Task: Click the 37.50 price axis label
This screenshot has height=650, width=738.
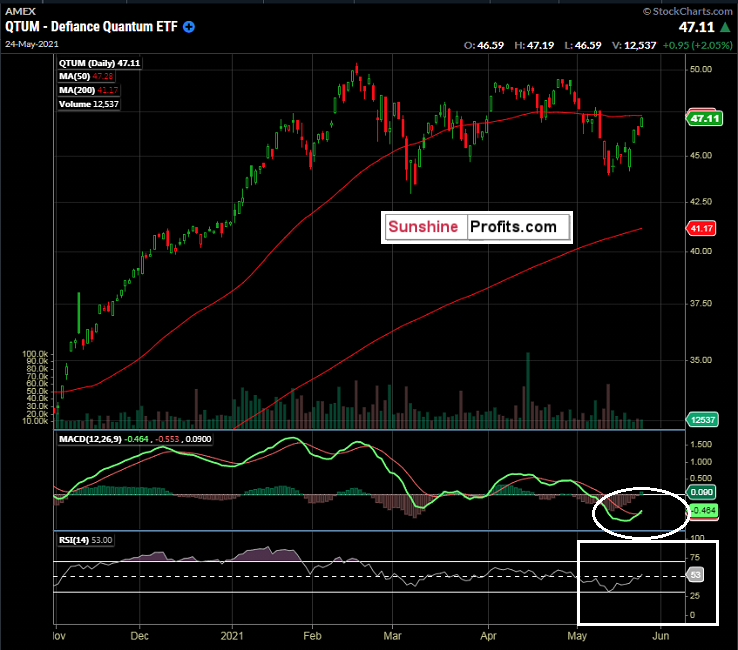Action: point(701,303)
